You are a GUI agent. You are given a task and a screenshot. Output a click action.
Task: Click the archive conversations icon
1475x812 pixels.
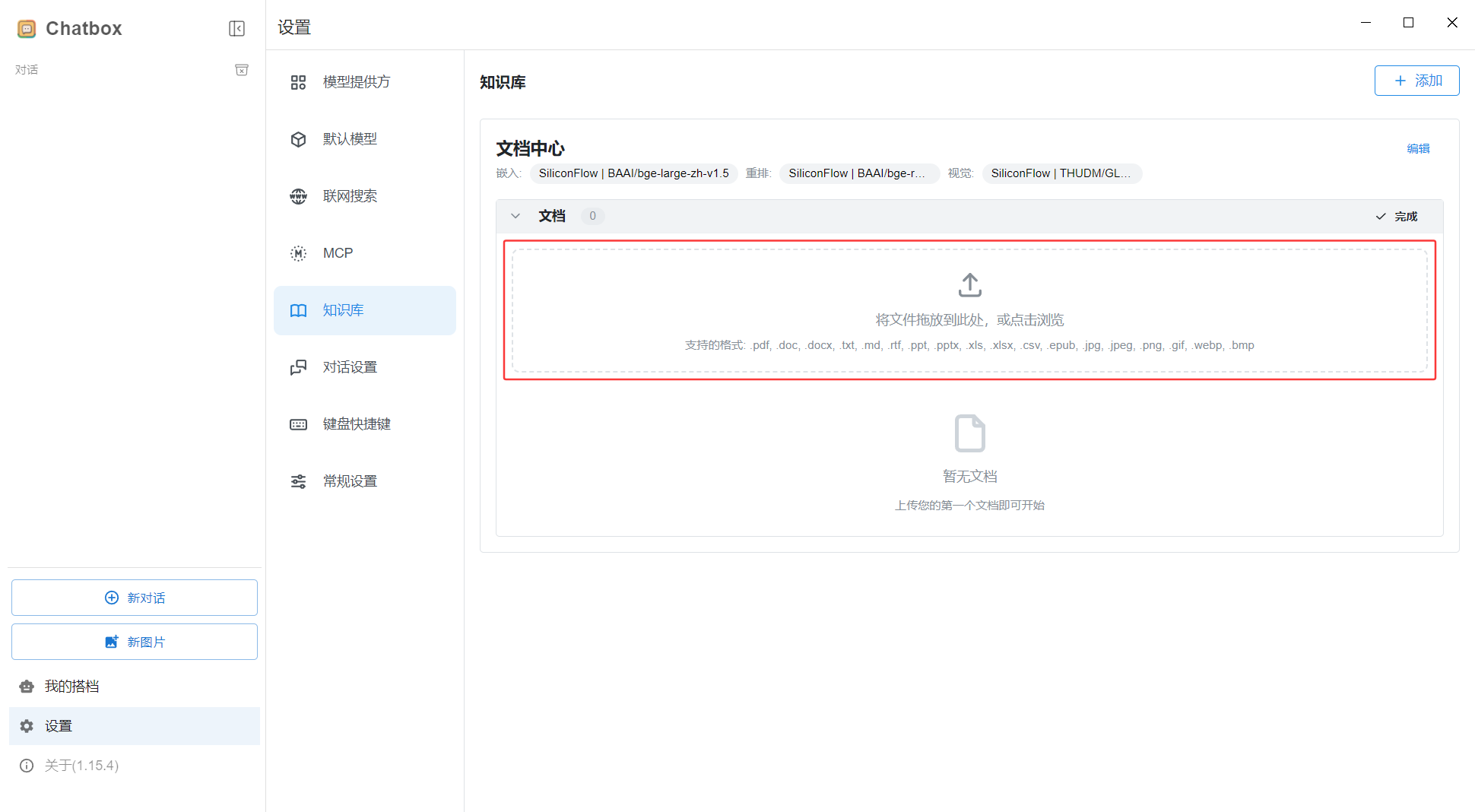242,70
